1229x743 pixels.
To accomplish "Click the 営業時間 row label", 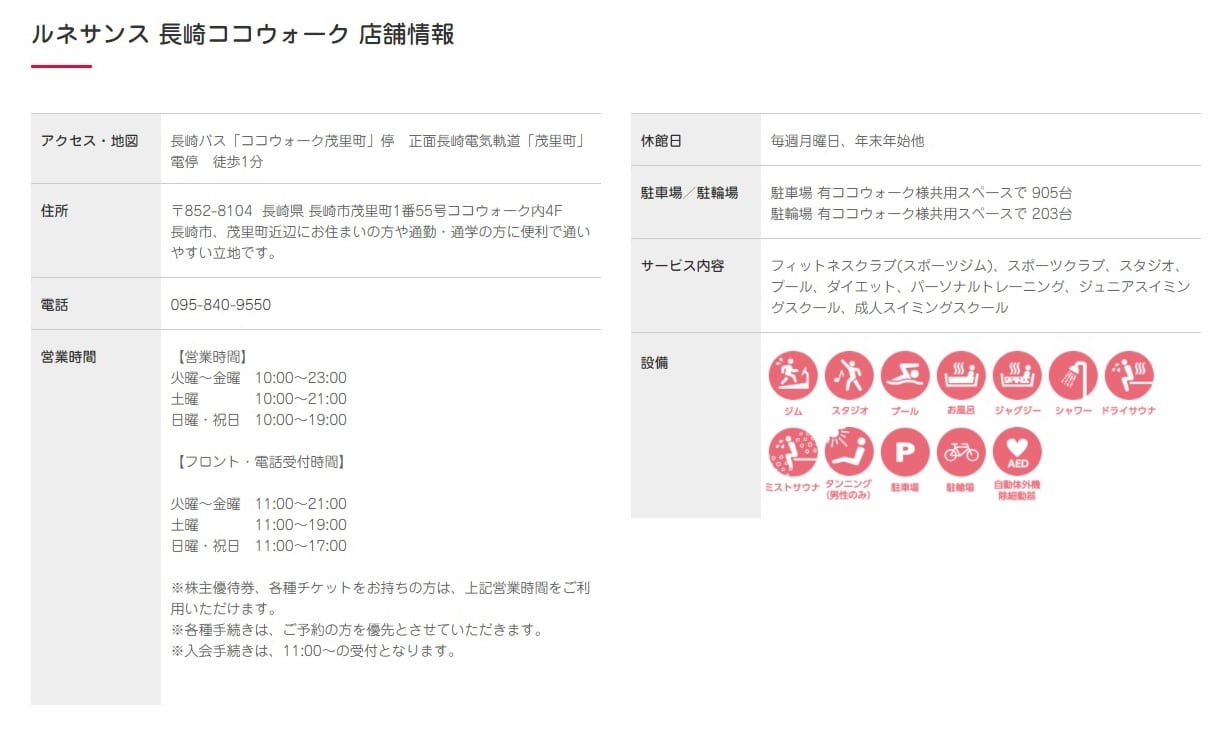I will click(x=69, y=356).
